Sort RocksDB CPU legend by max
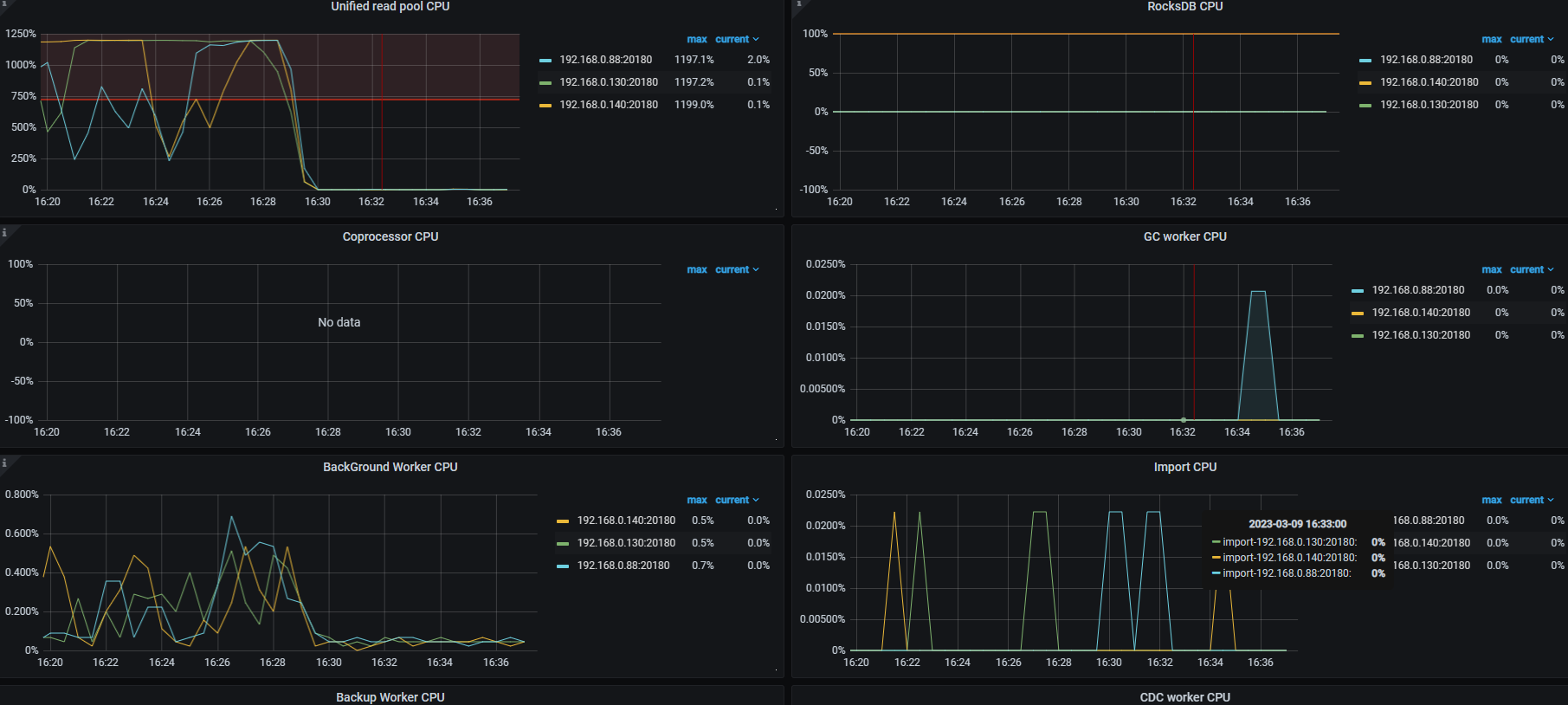This screenshot has width=1568, height=705. click(1491, 40)
